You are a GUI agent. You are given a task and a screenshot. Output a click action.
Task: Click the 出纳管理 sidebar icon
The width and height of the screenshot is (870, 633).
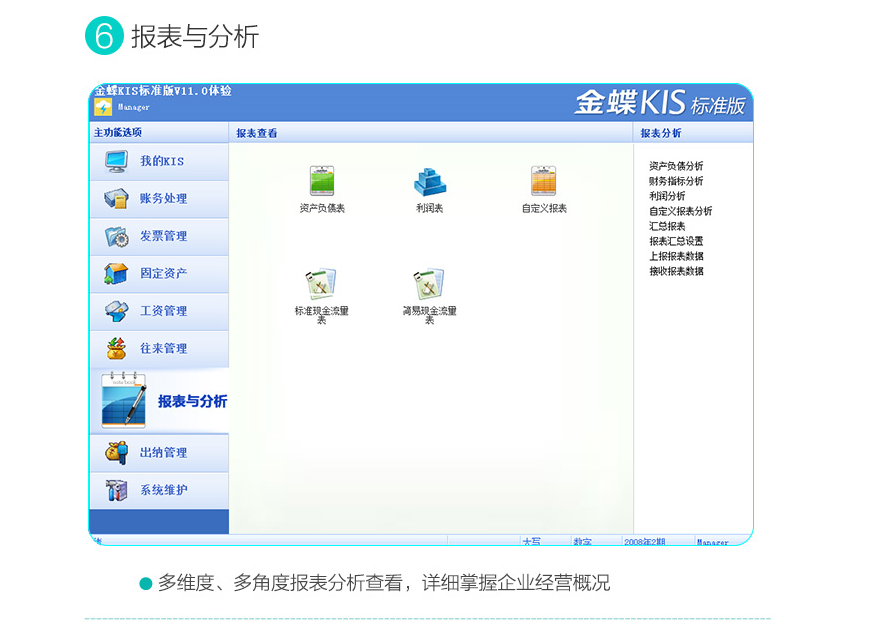[x=117, y=453]
